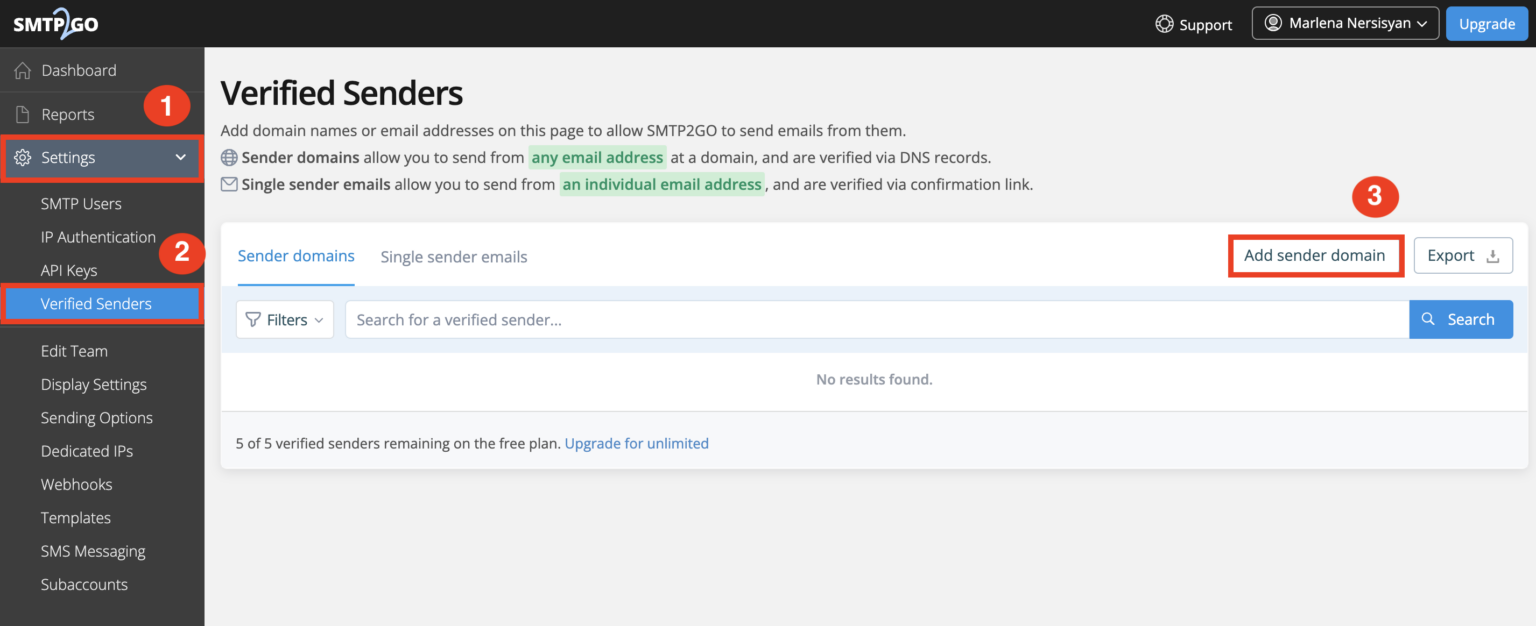Open Reports via the document icon

click(x=23, y=113)
